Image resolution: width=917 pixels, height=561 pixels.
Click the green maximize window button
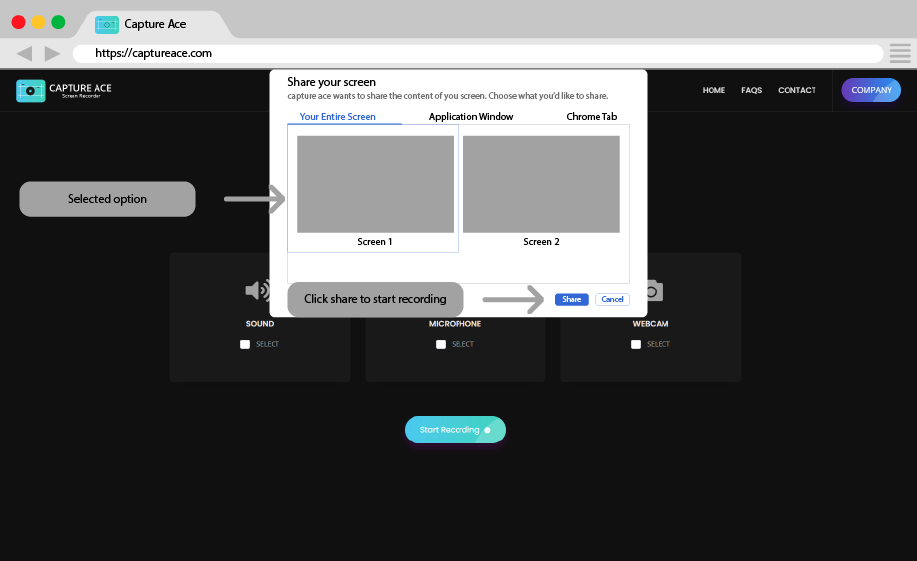pos(58,22)
